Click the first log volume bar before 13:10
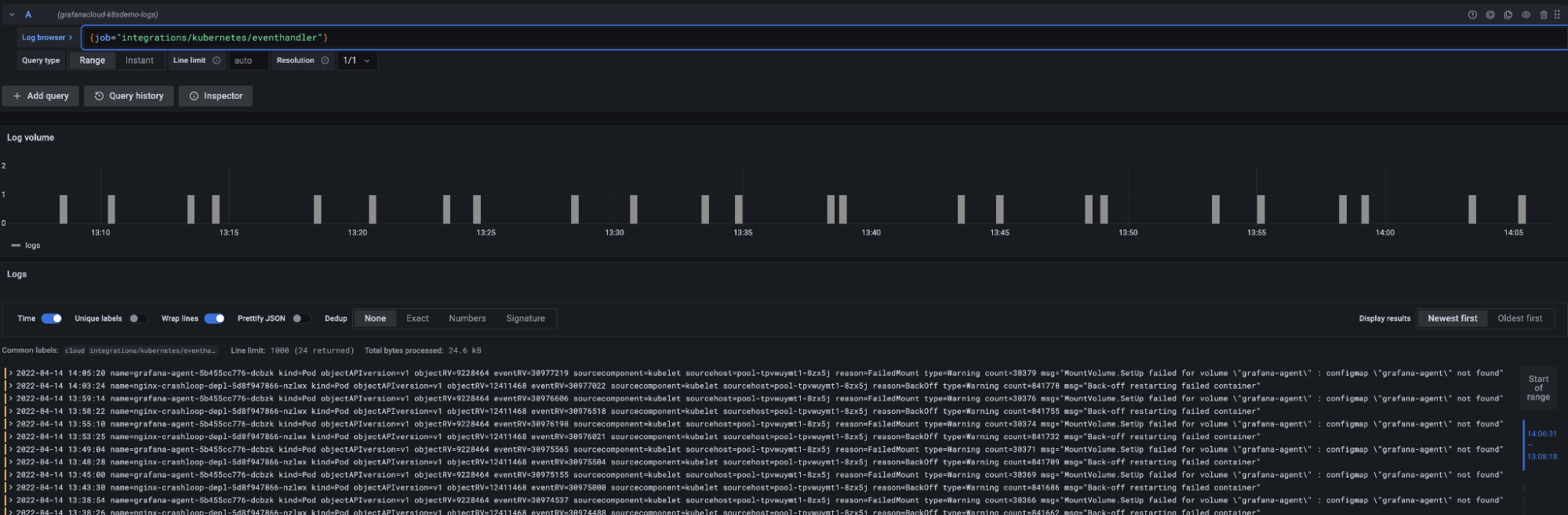This screenshot has height=515, width=1568. pyautogui.click(x=64, y=209)
